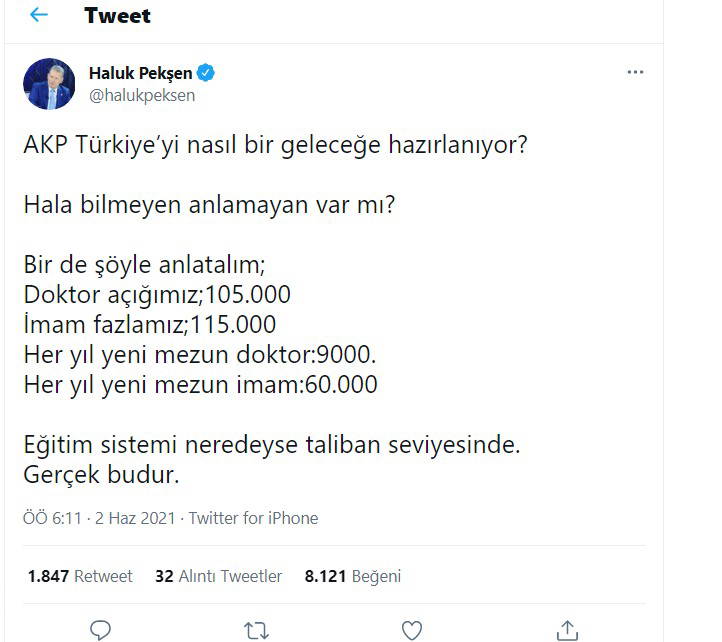Open Haluk Pekşen's profile picture
The image size is (722, 642).
[x=49, y=84]
